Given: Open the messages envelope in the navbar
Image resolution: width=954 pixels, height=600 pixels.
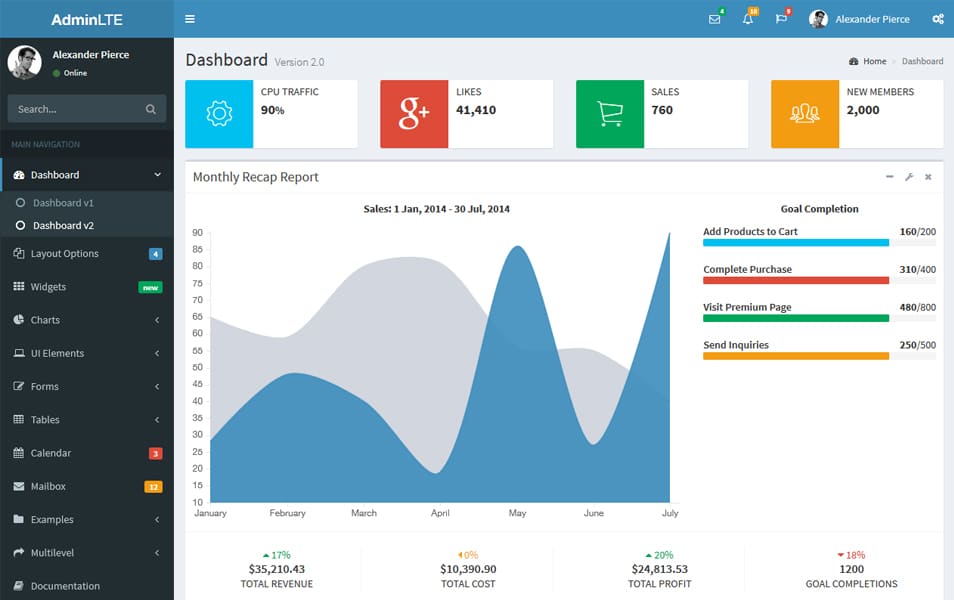Looking at the screenshot, I should tap(714, 18).
